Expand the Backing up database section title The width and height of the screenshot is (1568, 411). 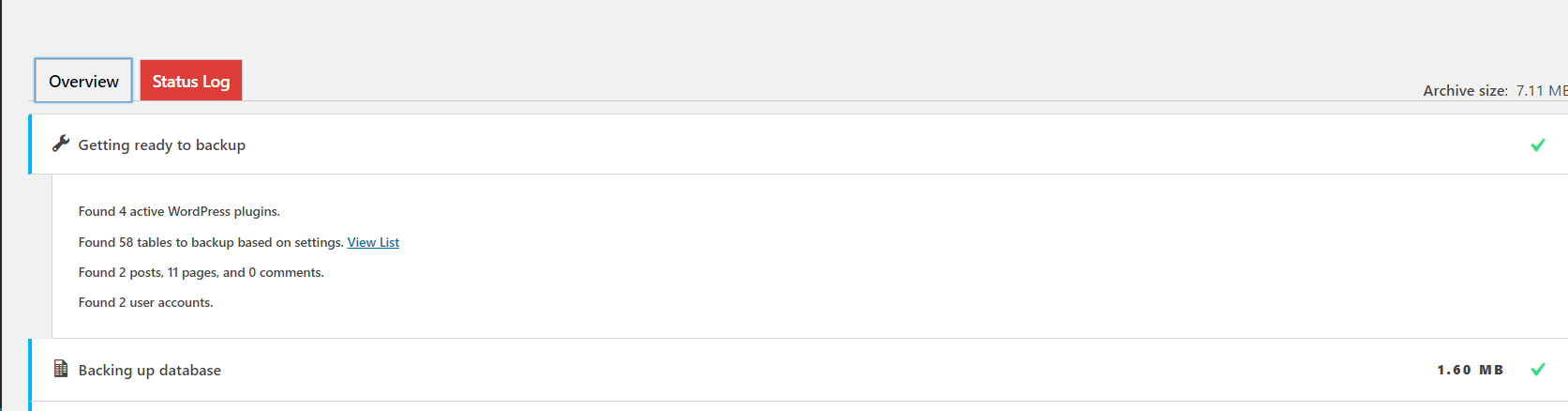(x=150, y=371)
